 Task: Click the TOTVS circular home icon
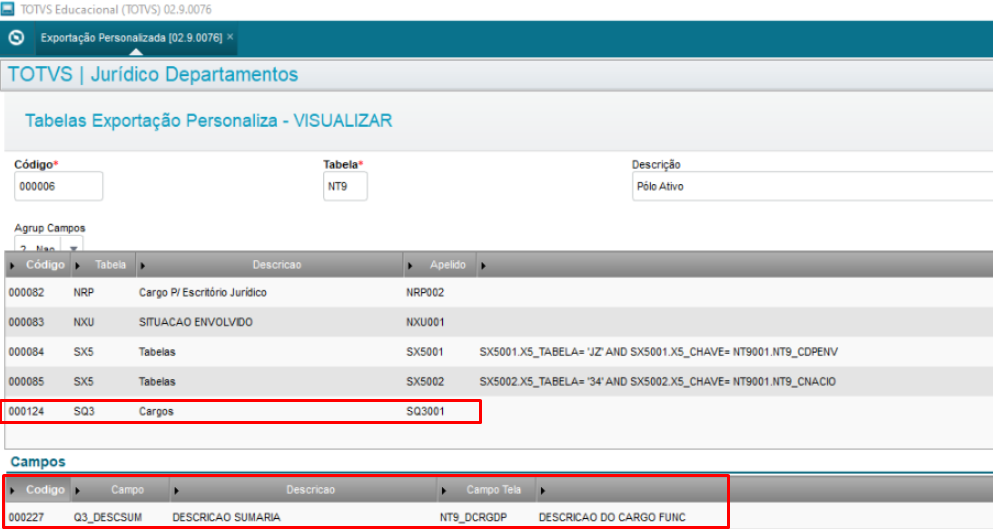[x=16, y=38]
